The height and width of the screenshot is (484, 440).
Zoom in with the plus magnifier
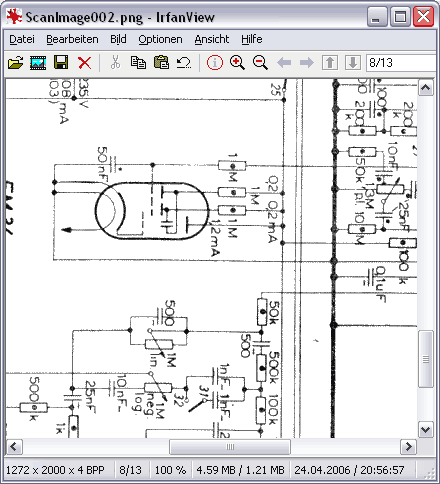pyautogui.click(x=237, y=63)
